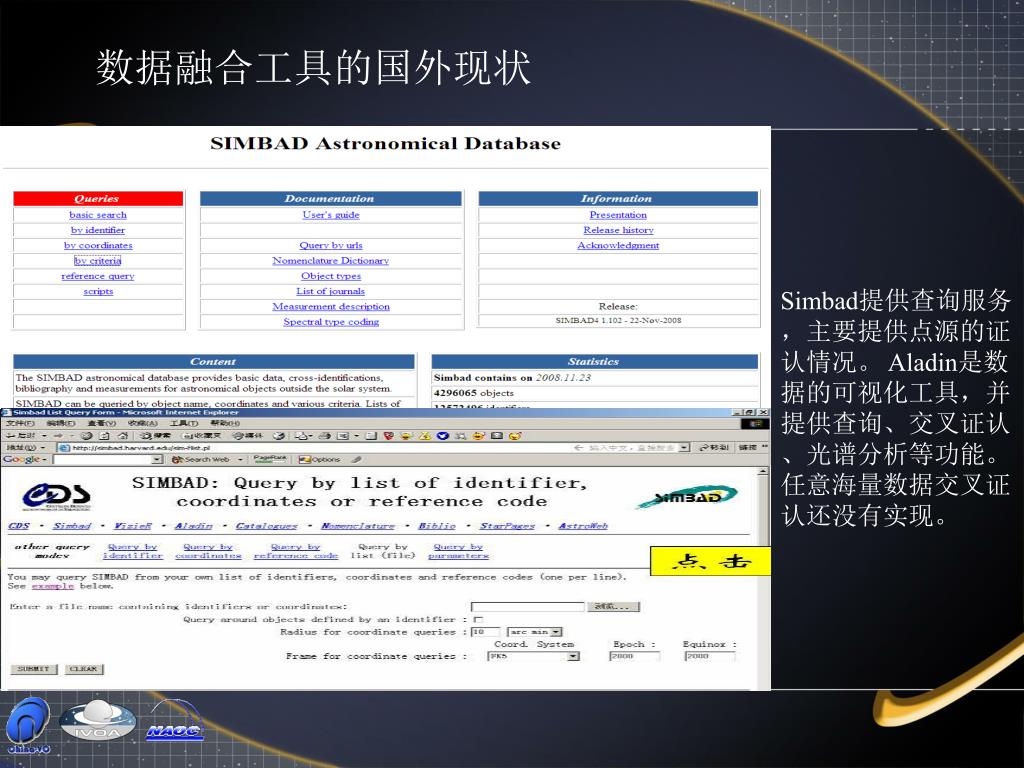Screen dimensions: 1024x768
Task: Click the 'Spectral type coding' documentation link
Action: click(331, 322)
